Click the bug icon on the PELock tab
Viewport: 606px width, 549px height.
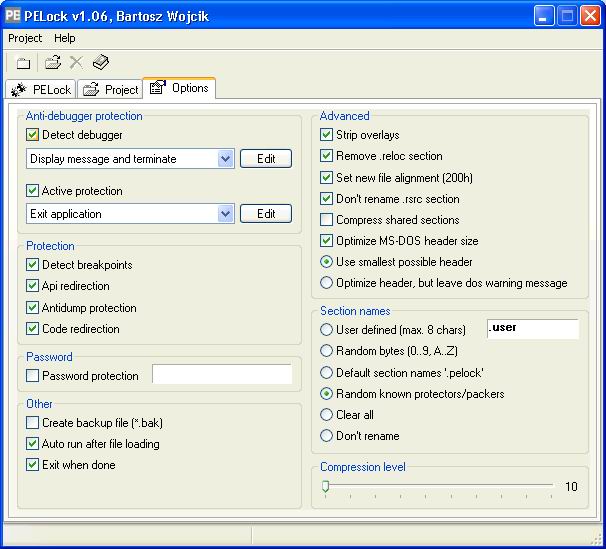[19, 90]
